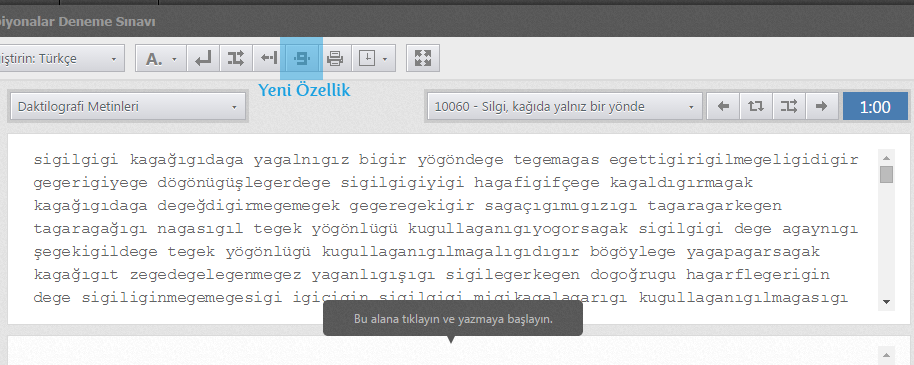The width and height of the screenshot is (914, 365).
Task: Open the font size 'A.' dropdown
Action: pos(161,58)
